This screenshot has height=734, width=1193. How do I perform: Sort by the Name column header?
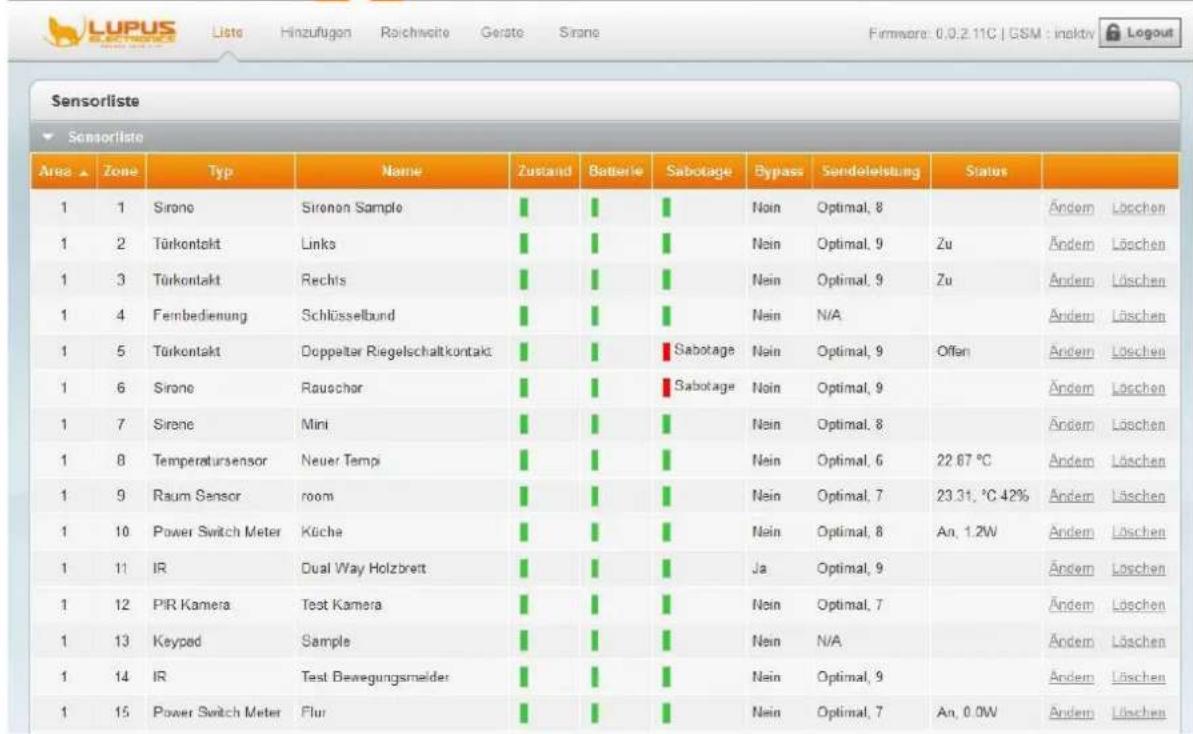coord(402,171)
